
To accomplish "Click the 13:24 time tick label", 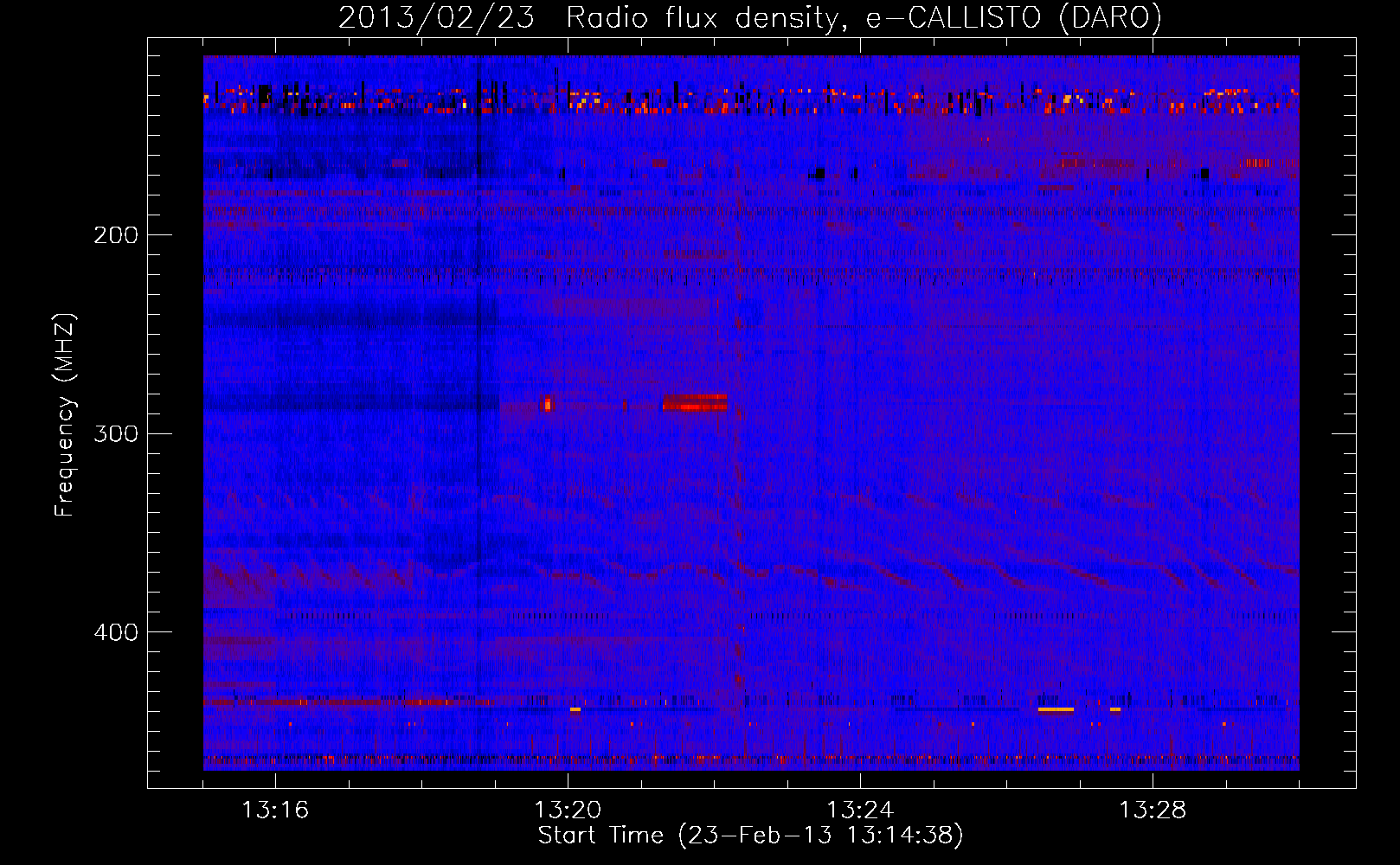I will click(x=860, y=811).
